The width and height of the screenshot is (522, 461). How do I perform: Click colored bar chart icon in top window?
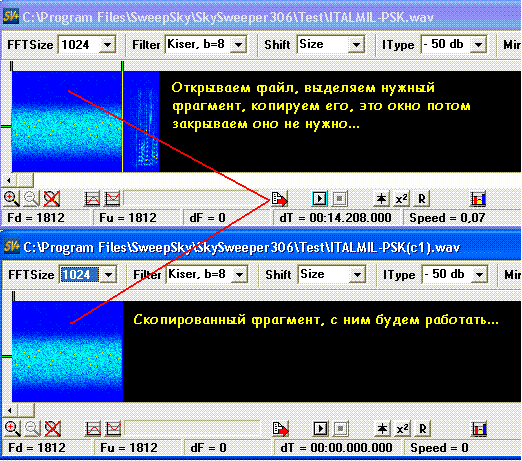coord(478,199)
